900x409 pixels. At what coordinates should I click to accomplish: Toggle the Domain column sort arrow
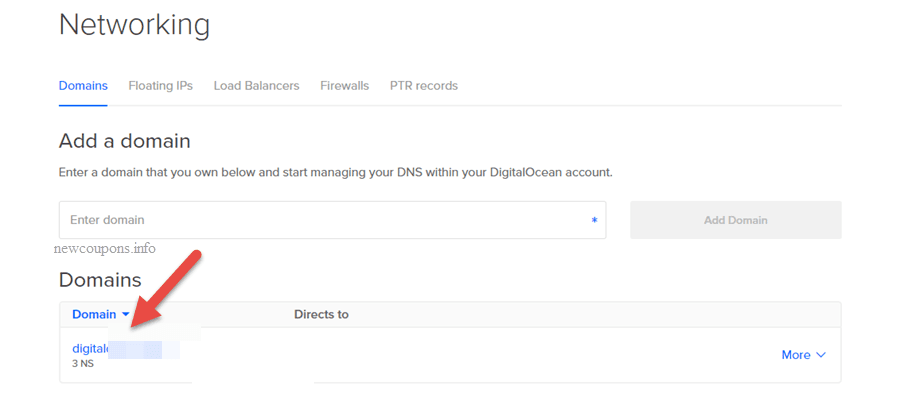[x=126, y=315]
